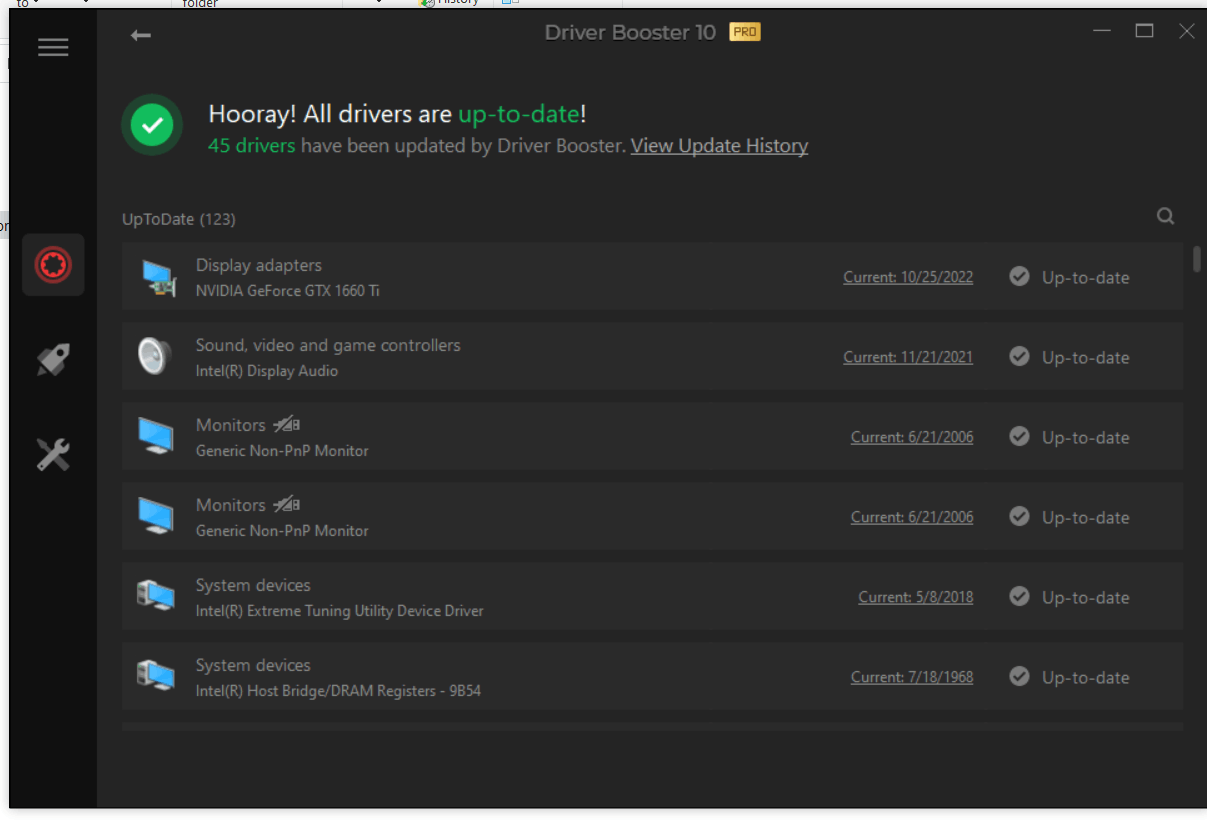Click Up-to-date check icon for Host Bridge row

[1019, 677]
